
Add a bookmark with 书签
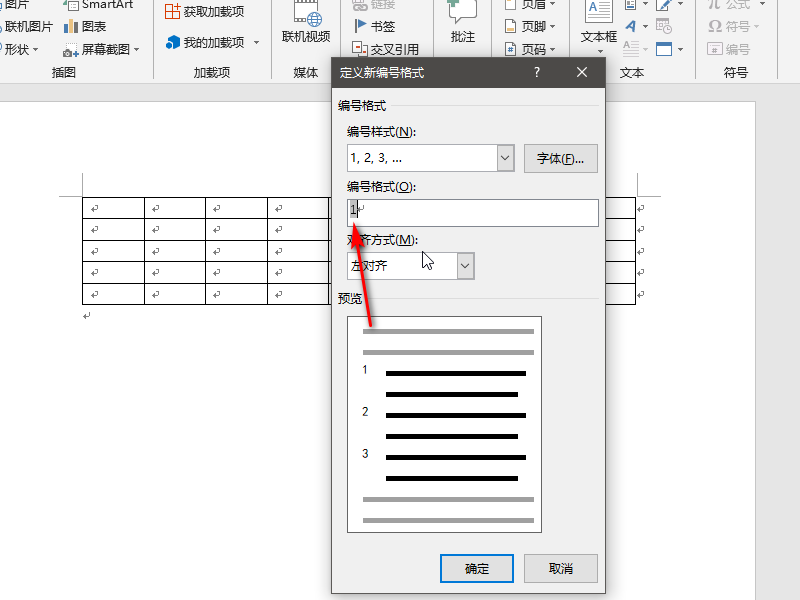pos(374,26)
